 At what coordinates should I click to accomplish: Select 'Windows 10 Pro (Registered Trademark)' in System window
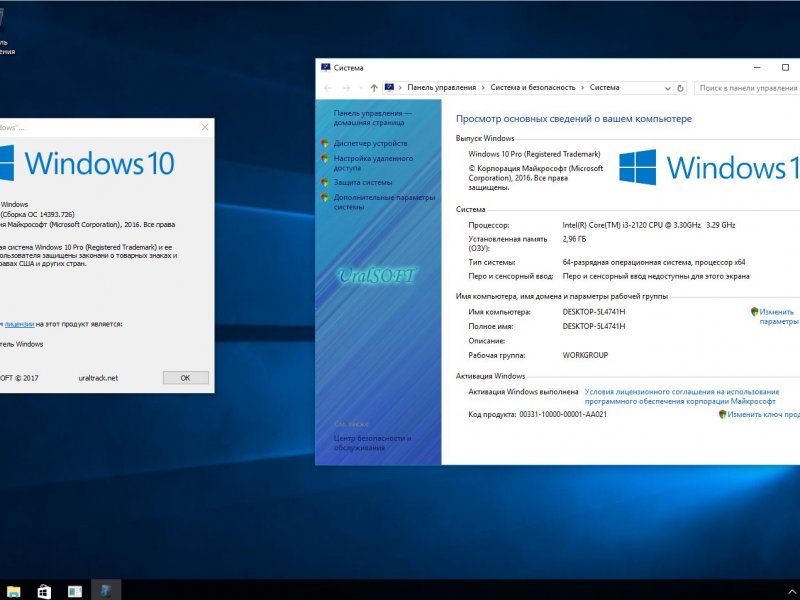click(534, 154)
